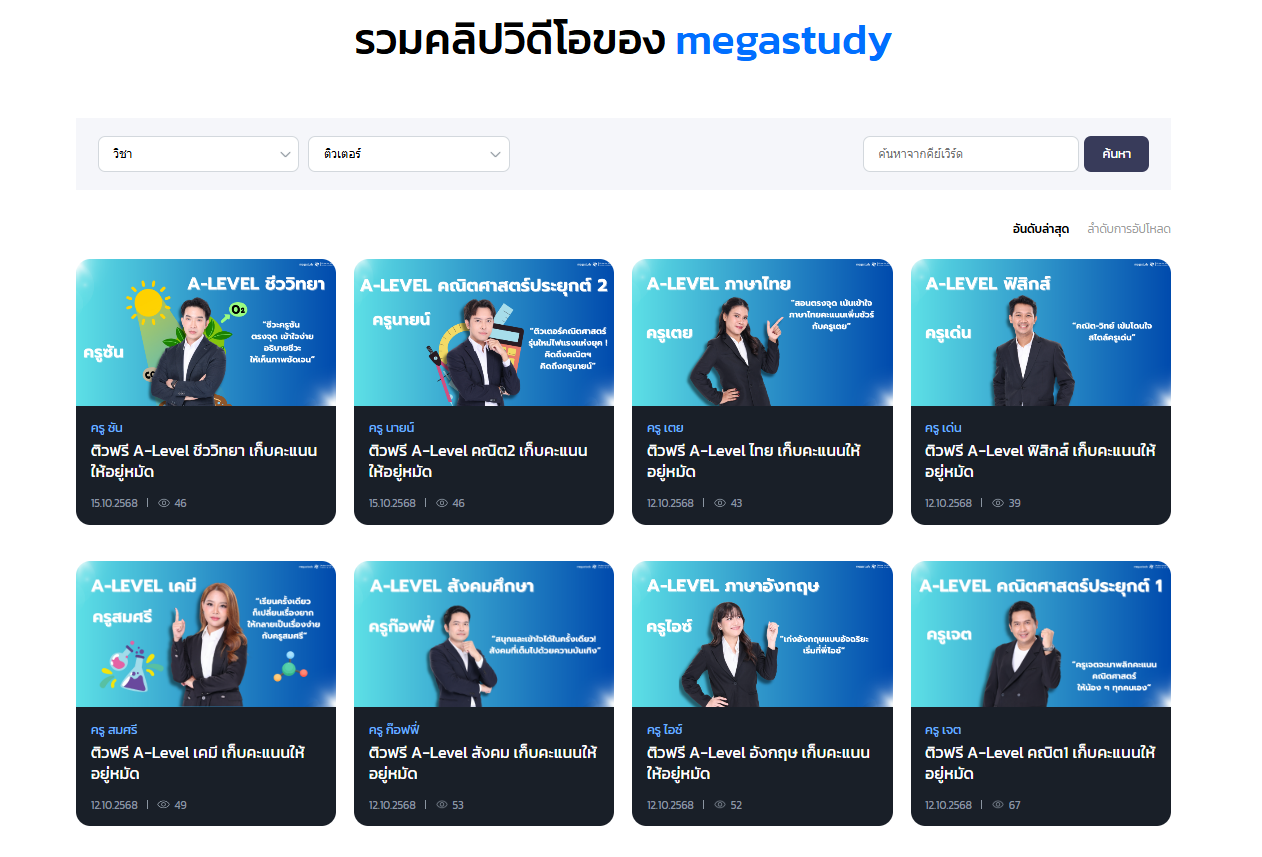Viewport: 1262px width, 857px height.
Task: Open ติวฟรี A-Level คณิต1 title link
Action: click(x=1040, y=763)
